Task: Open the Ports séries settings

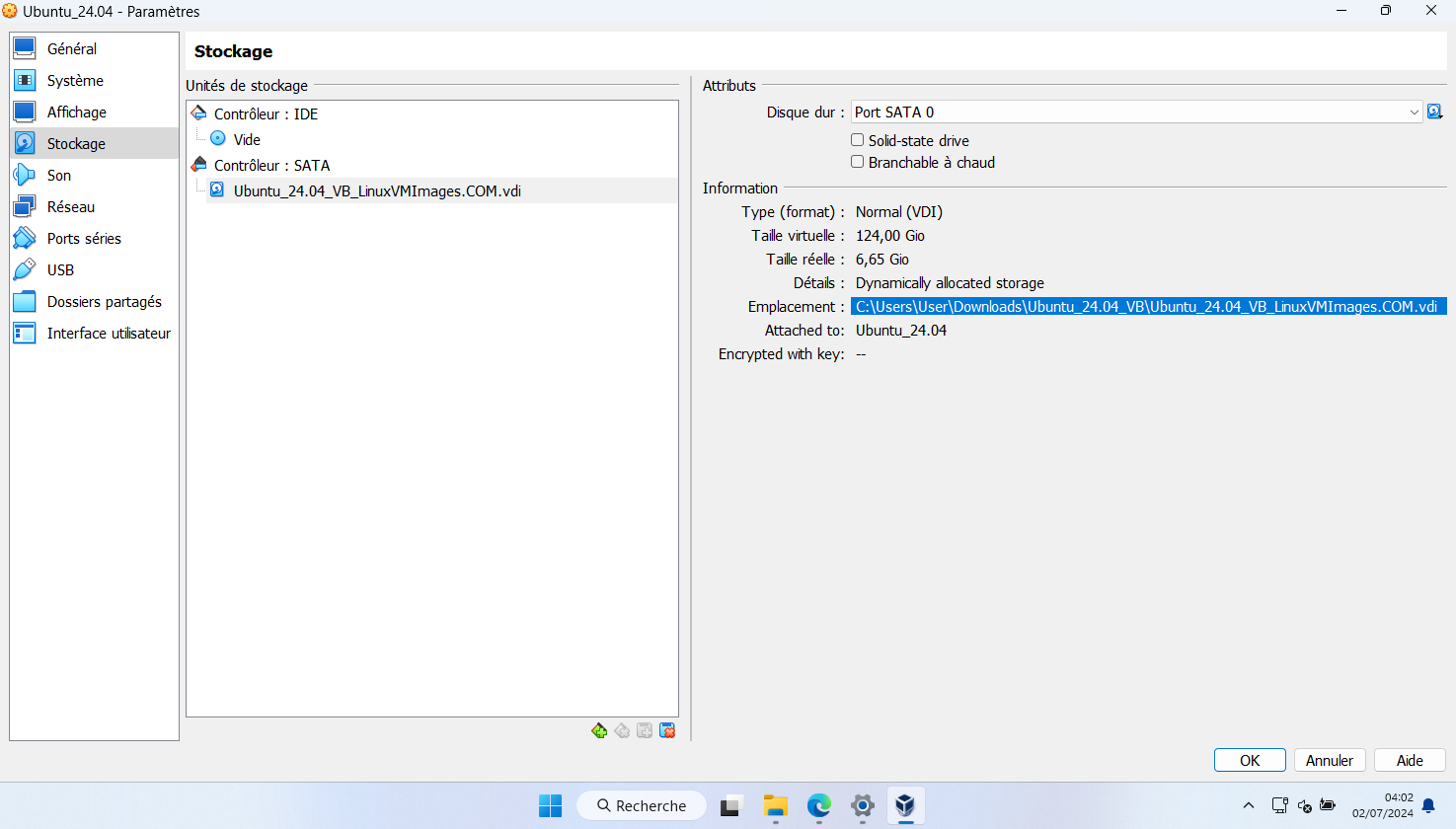Action: 94,238
